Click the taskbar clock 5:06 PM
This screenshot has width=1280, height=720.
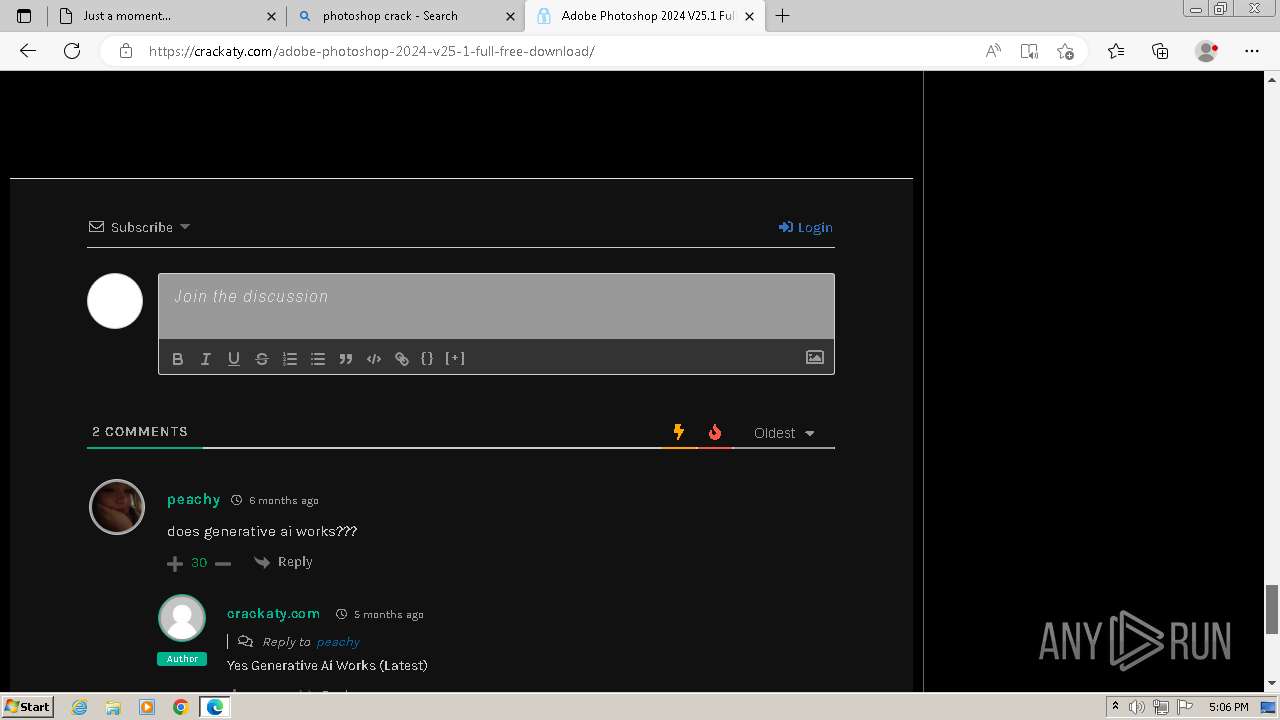point(1228,707)
